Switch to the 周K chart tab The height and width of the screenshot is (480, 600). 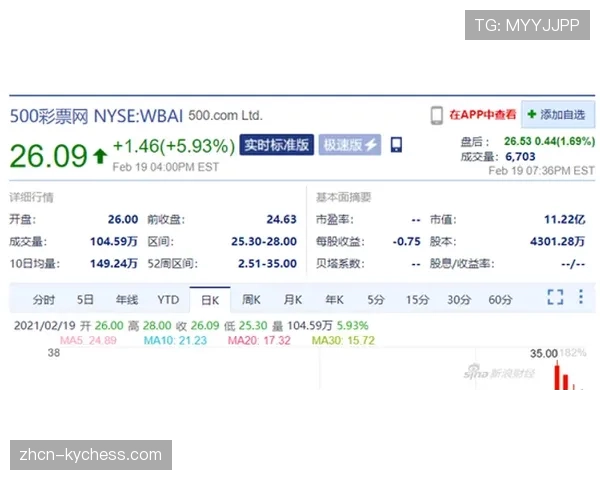(251, 300)
